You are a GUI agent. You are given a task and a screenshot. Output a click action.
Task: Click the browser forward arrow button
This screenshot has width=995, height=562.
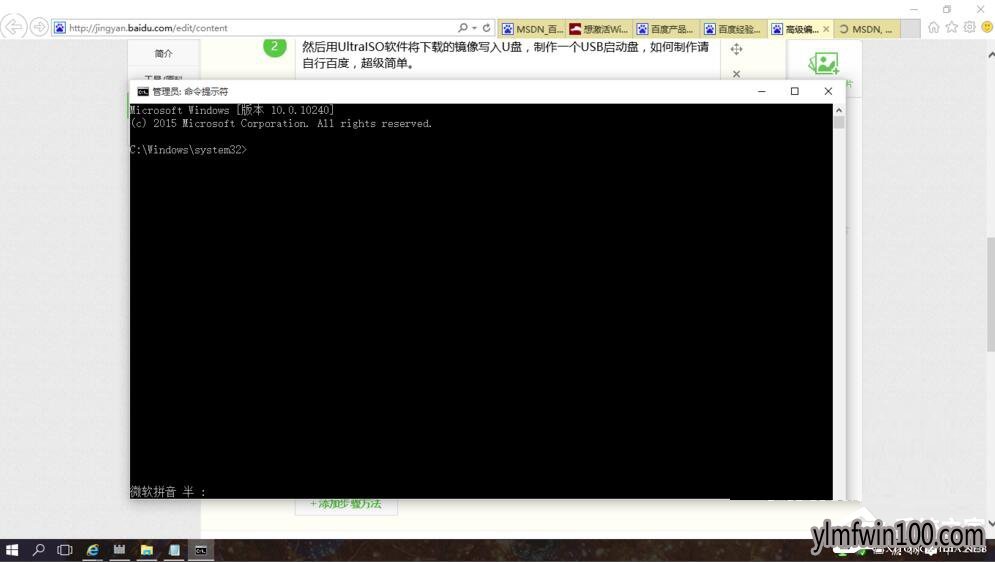[39, 27]
